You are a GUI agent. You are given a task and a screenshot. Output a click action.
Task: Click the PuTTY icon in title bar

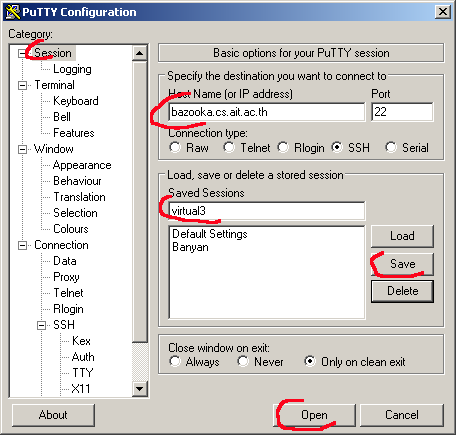(13, 12)
